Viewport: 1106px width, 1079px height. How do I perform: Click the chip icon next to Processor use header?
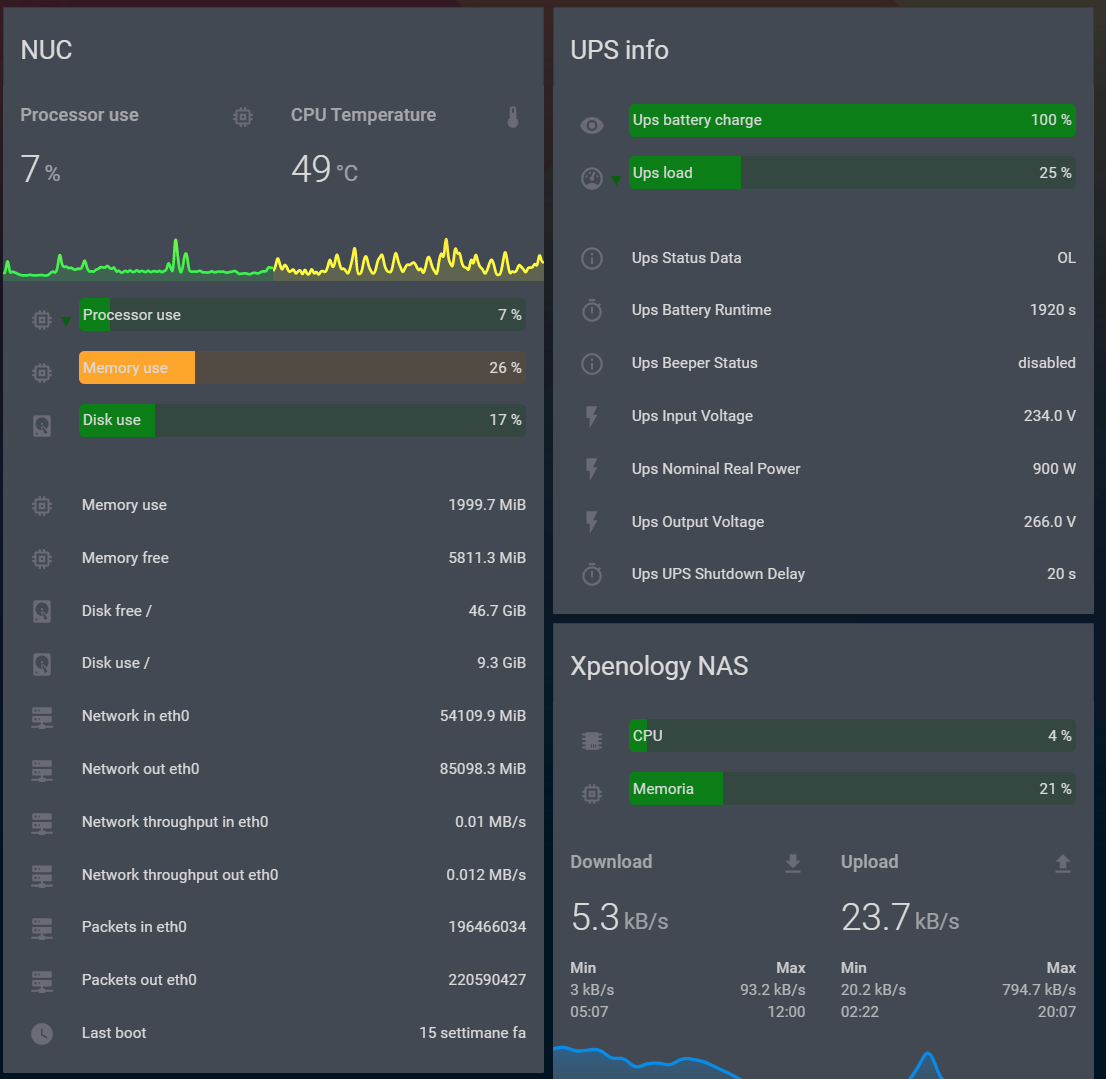click(x=242, y=117)
